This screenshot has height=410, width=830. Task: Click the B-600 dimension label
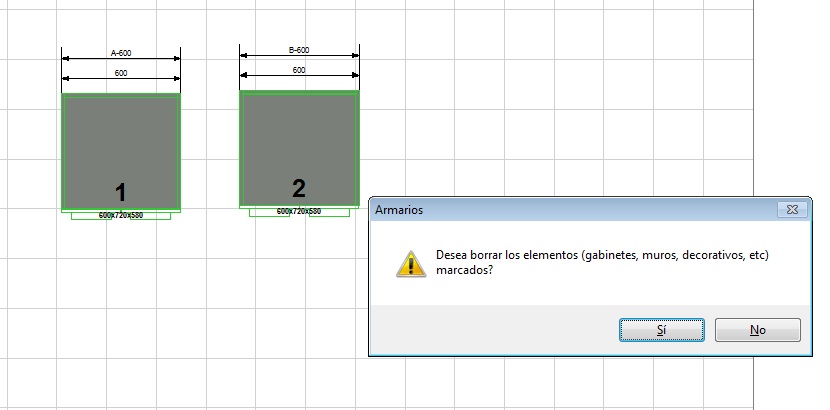(x=299, y=50)
